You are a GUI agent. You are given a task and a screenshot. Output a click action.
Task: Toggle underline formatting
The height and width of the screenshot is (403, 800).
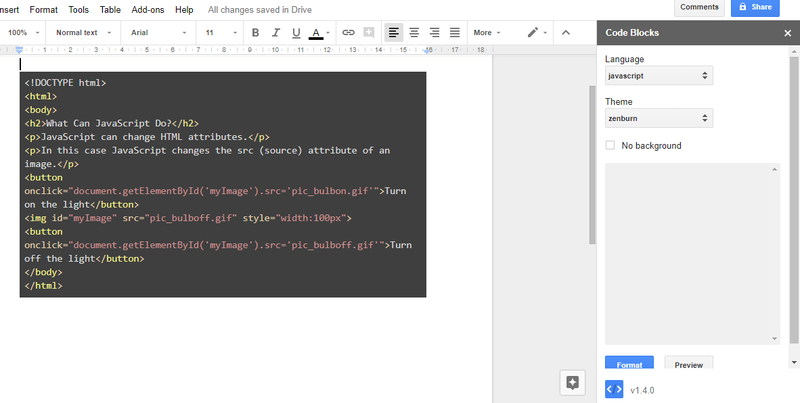(296, 33)
